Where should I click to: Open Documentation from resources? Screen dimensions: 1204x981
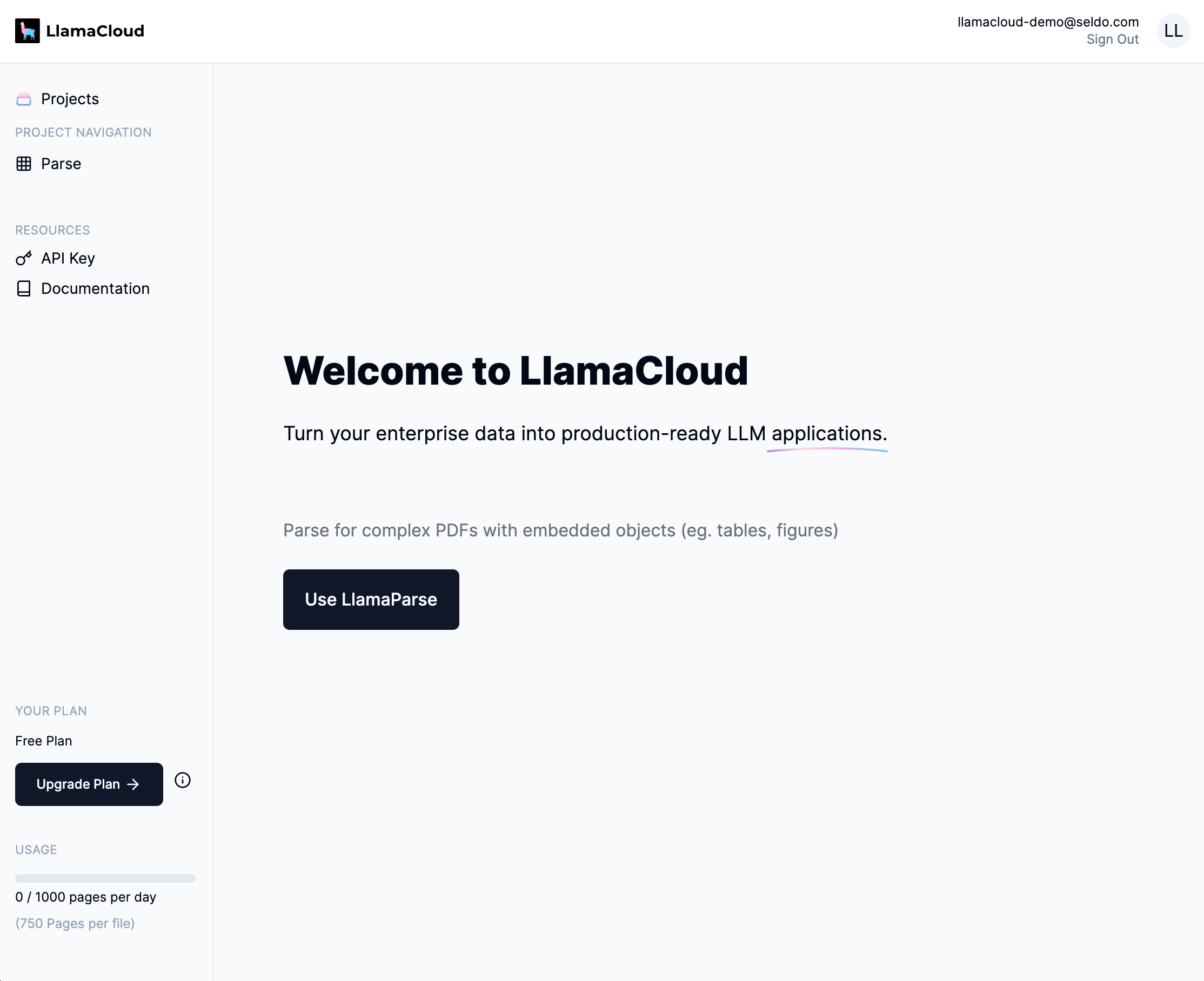[x=96, y=289]
